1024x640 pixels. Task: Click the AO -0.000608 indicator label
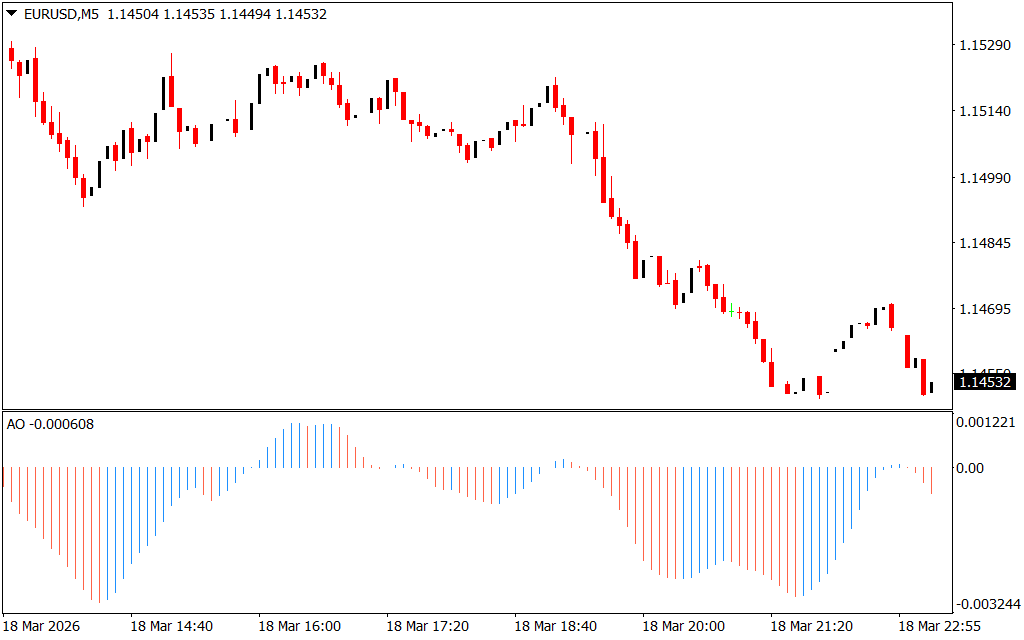(x=50, y=425)
